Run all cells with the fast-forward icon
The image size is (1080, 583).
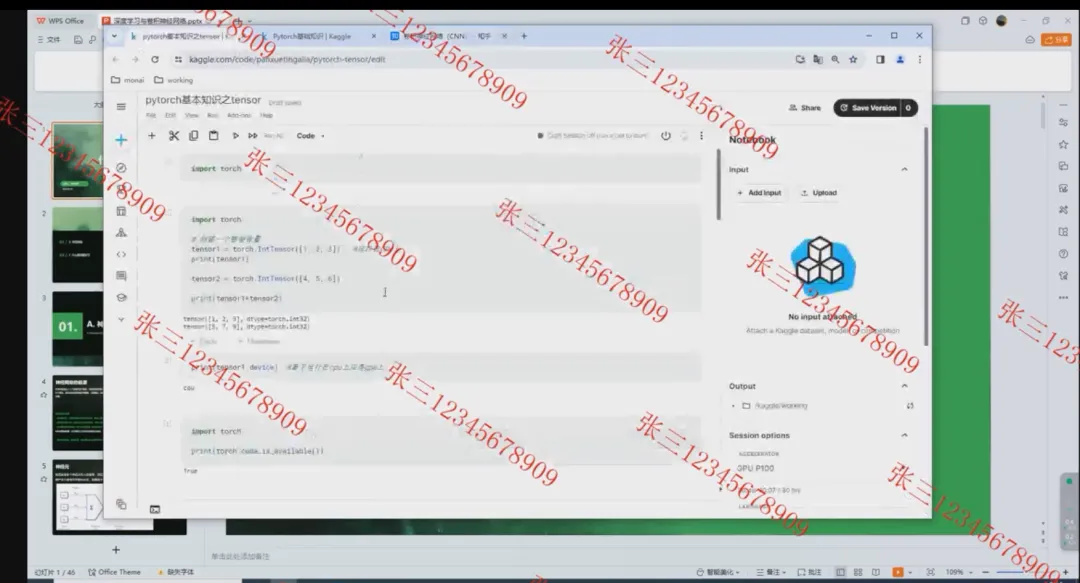pyautogui.click(x=253, y=136)
